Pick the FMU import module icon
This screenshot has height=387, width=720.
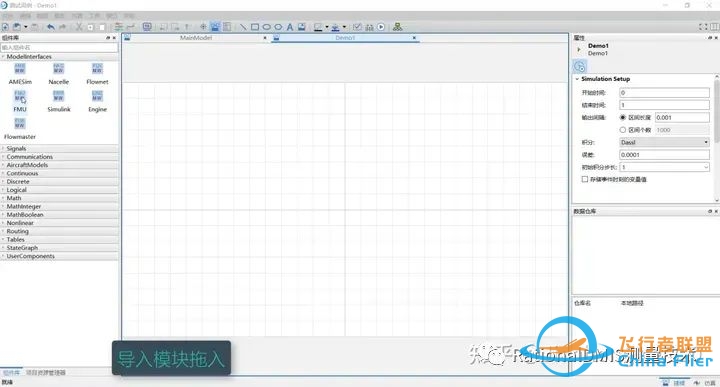[20, 96]
